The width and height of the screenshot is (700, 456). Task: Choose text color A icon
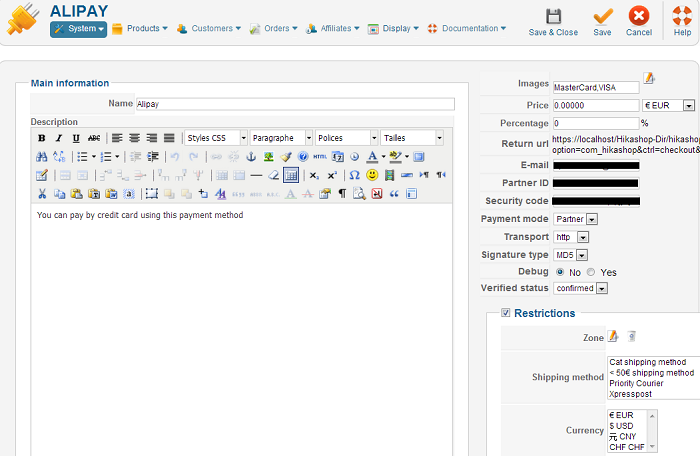(372, 157)
